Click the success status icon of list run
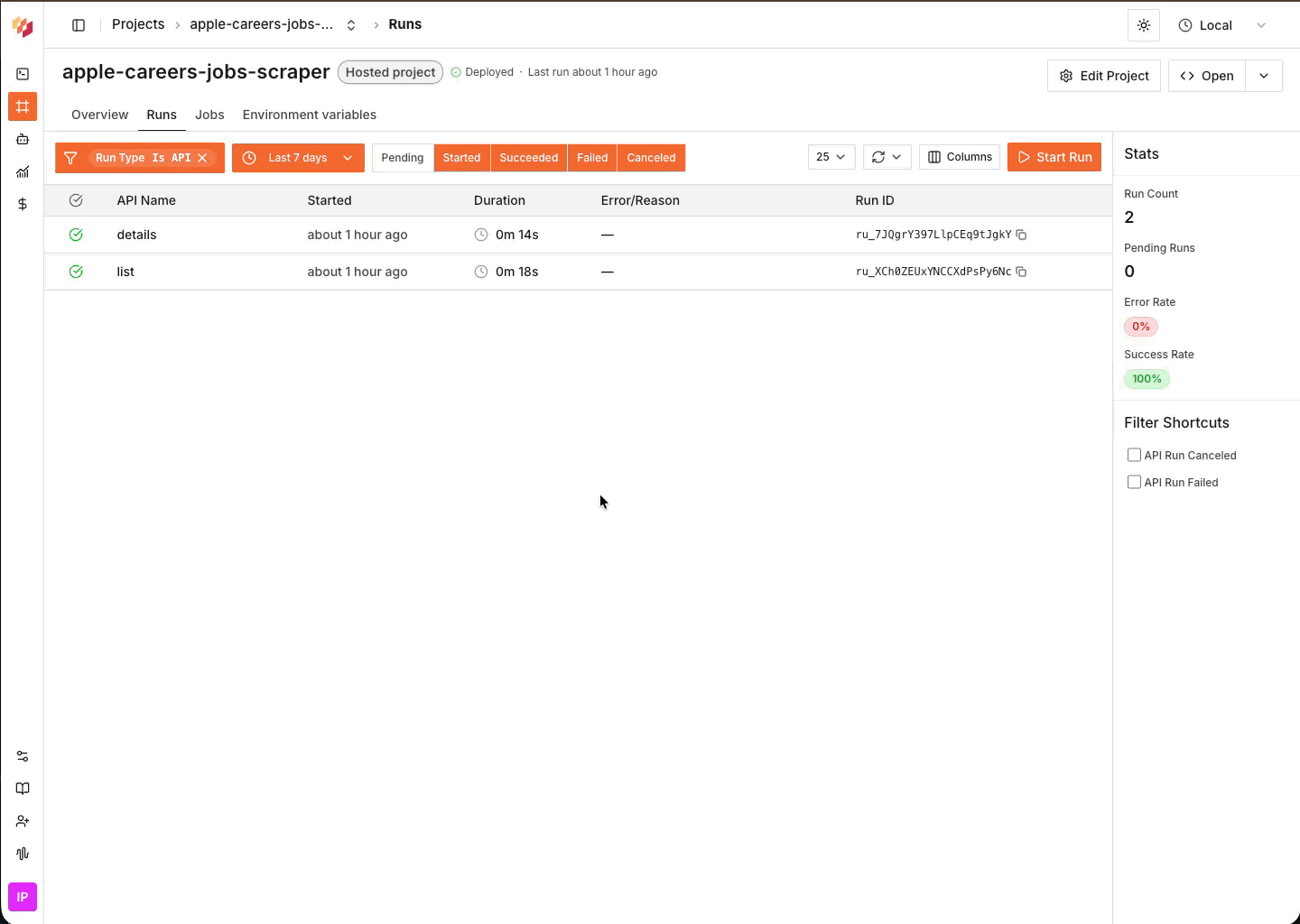 click(x=76, y=272)
